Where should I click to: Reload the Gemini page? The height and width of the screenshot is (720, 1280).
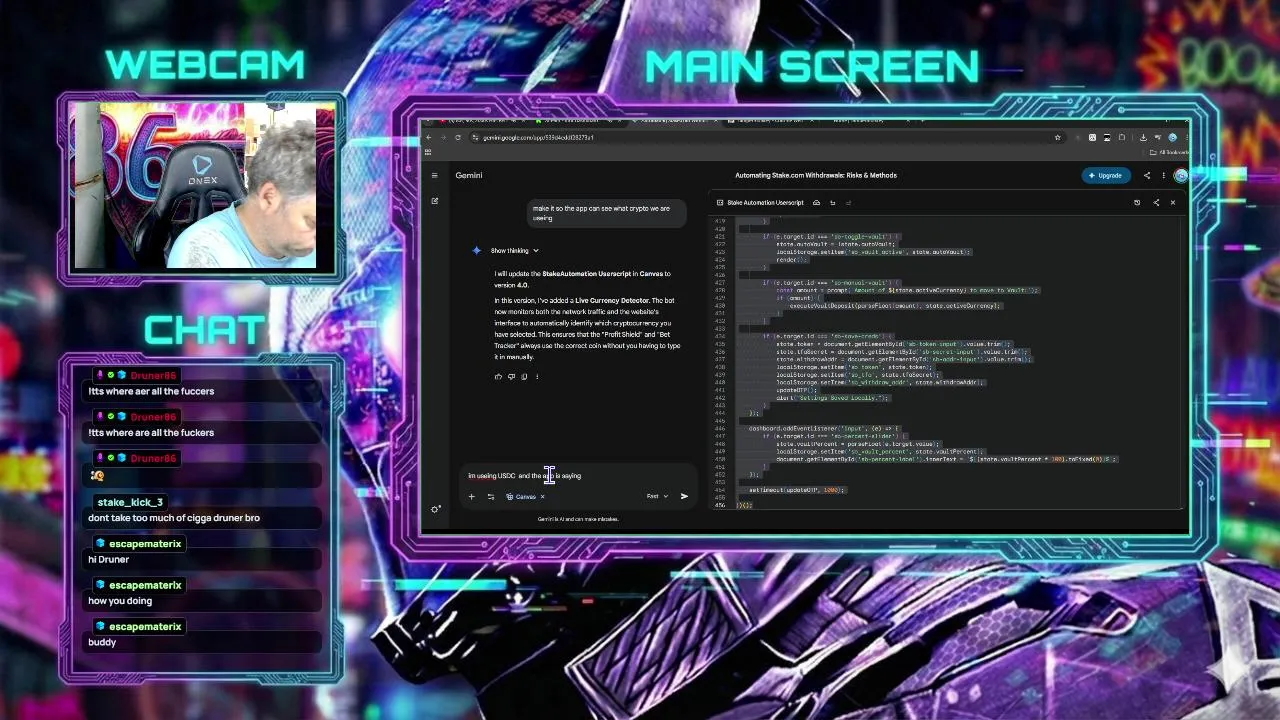click(x=458, y=137)
